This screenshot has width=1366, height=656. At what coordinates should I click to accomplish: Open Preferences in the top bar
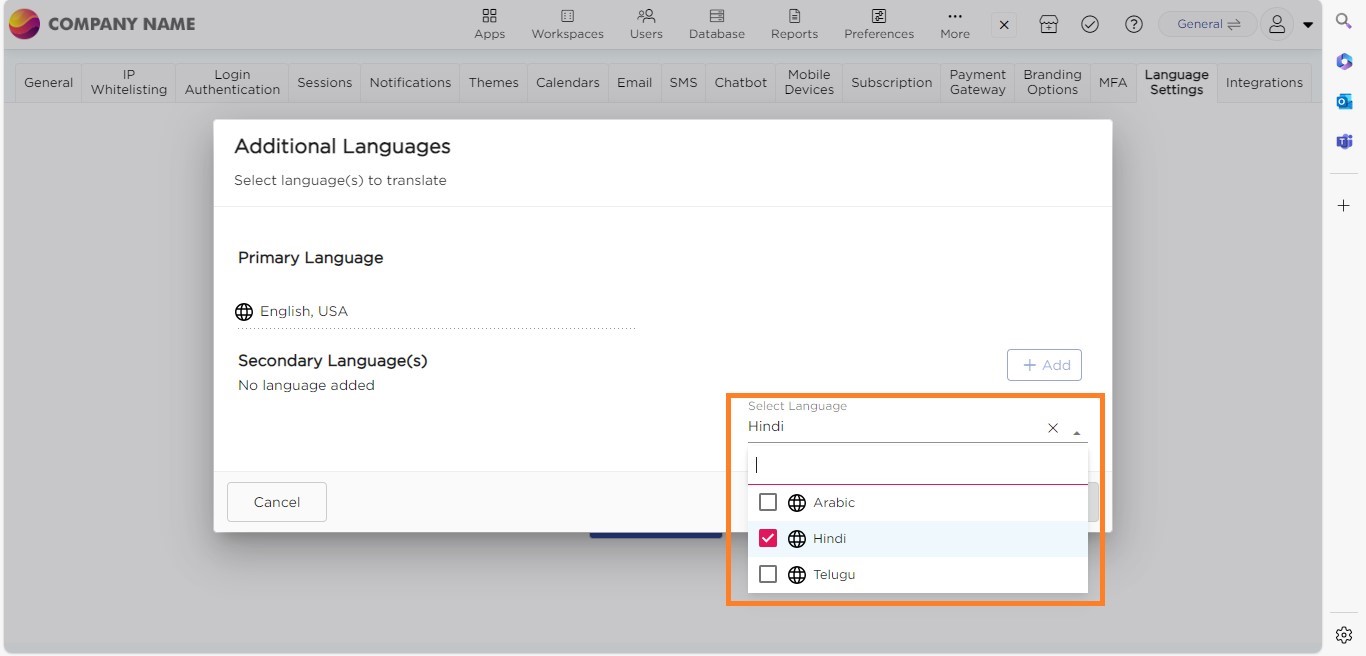pos(879,24)
